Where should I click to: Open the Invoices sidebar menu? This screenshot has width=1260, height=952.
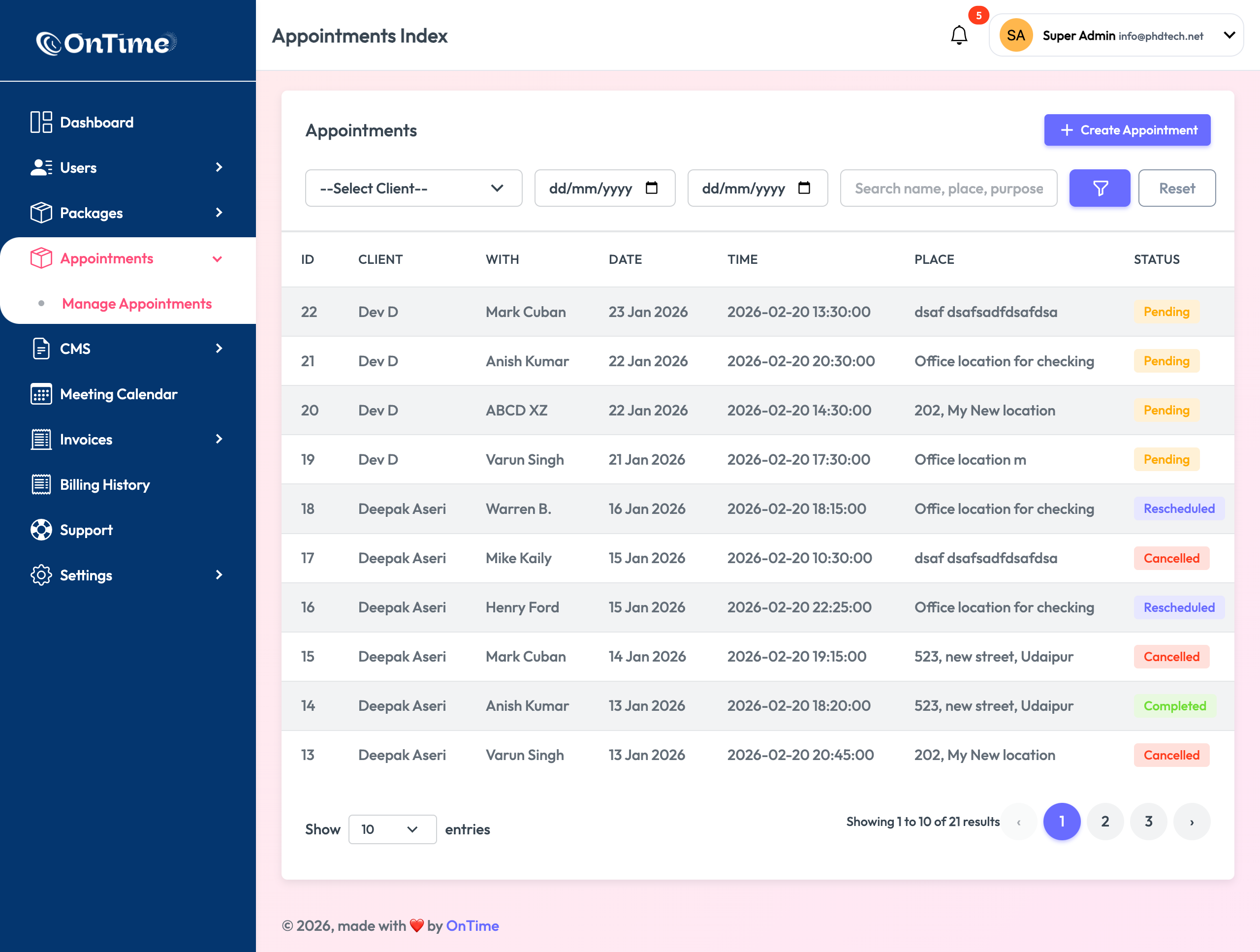(86, 439)
